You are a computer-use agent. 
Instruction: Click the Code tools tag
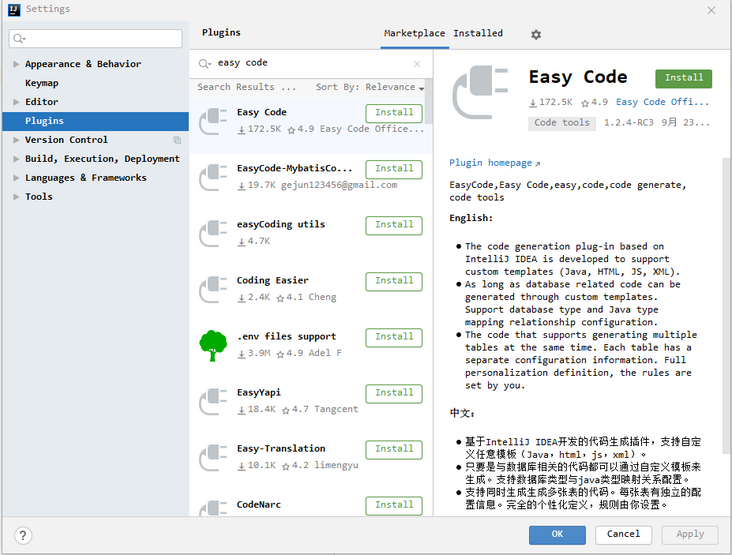coord(561,123)
